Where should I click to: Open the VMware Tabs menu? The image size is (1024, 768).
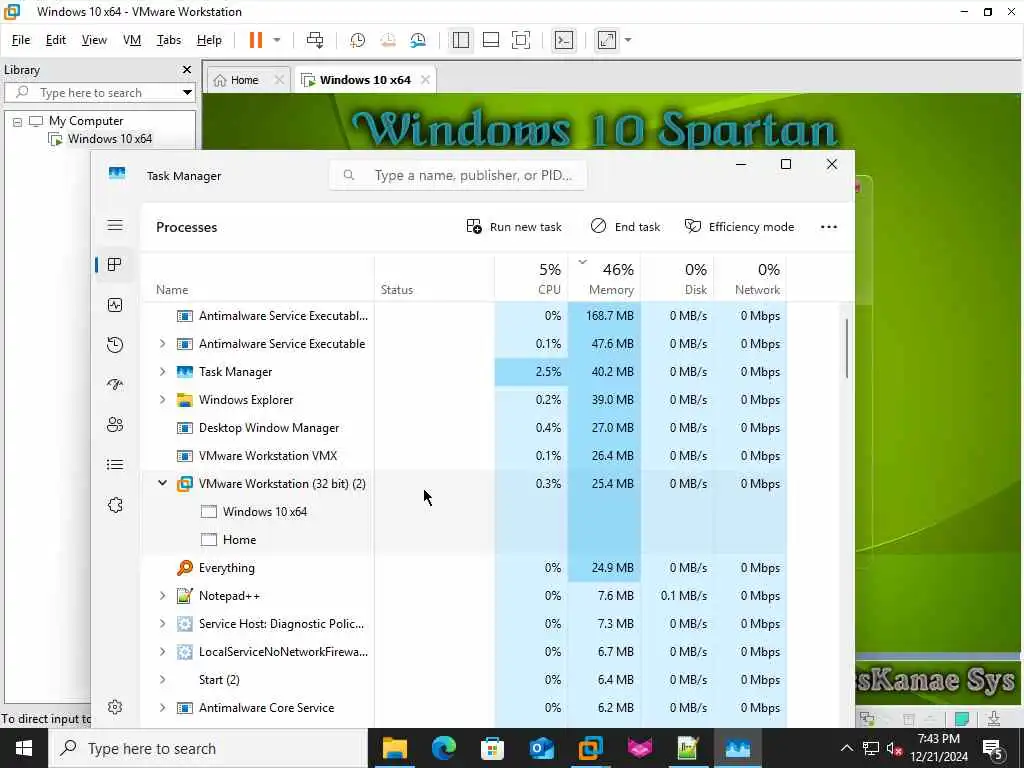168,40
